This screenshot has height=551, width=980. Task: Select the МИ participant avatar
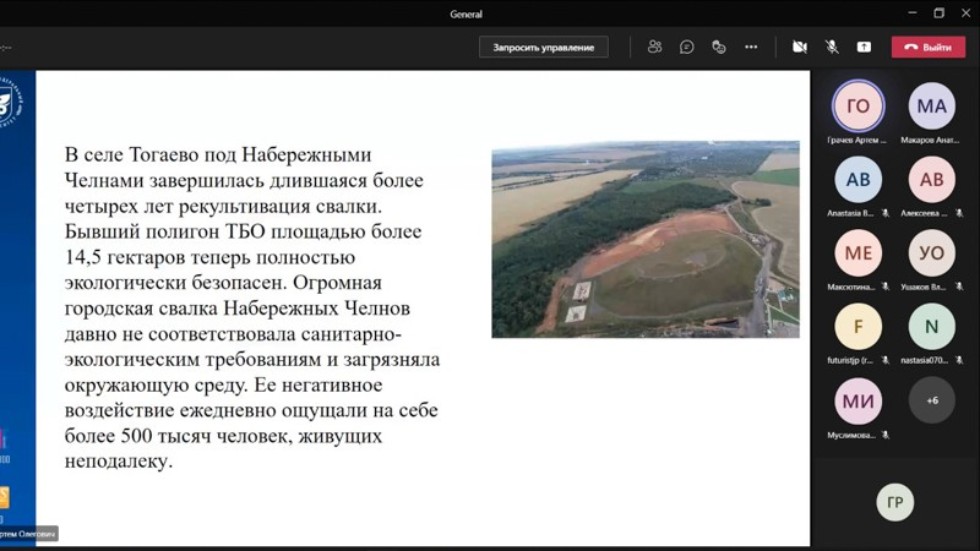[x=858, y=400]
